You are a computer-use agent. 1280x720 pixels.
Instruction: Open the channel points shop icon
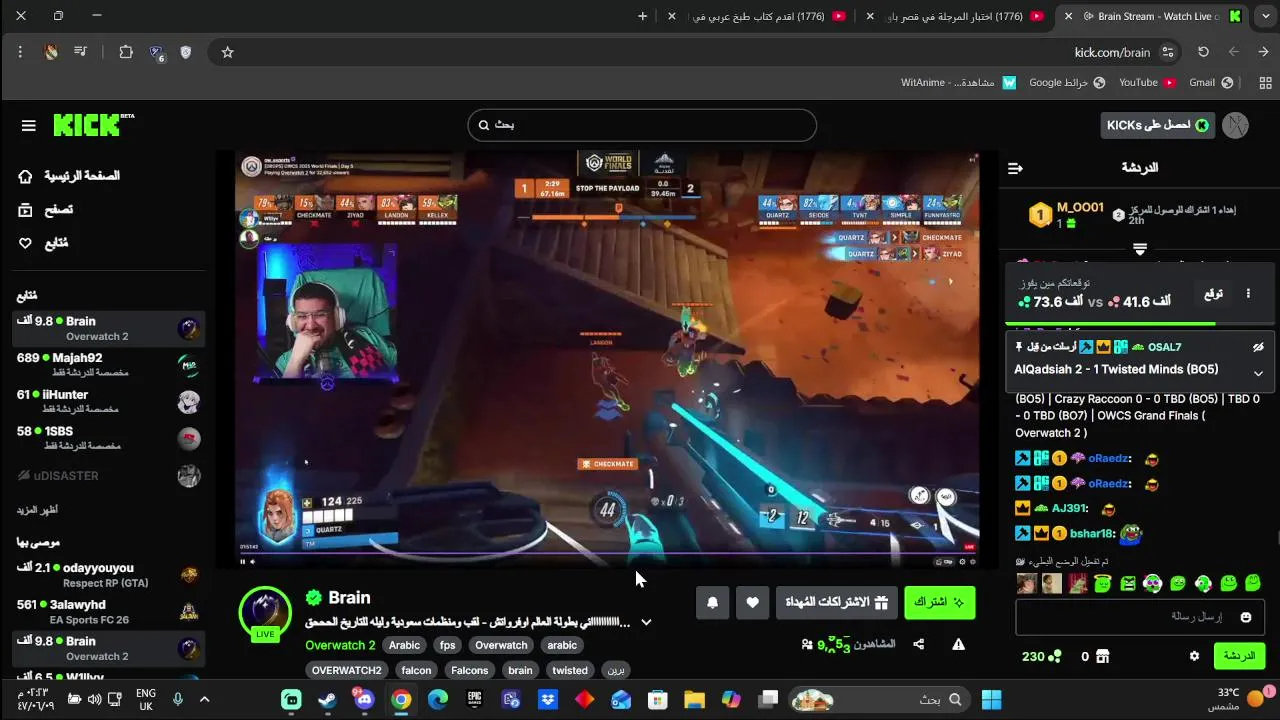coord(1102,657)
